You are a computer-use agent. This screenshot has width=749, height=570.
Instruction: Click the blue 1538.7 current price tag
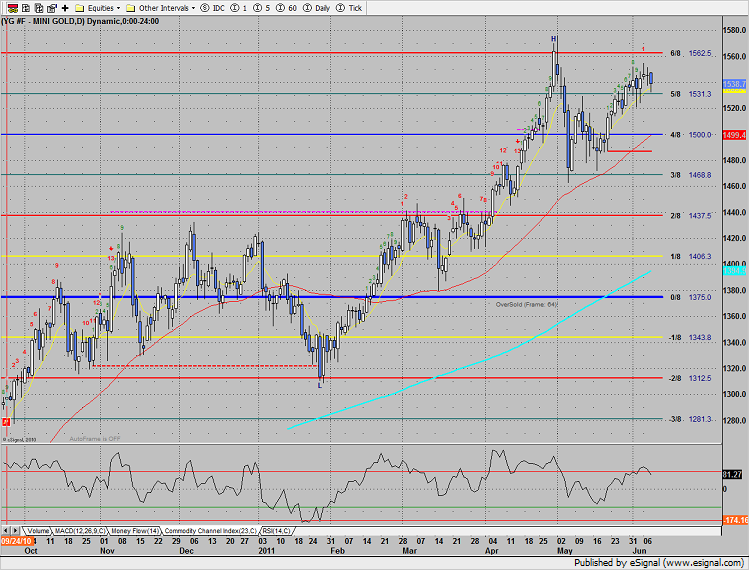[734, 84]
